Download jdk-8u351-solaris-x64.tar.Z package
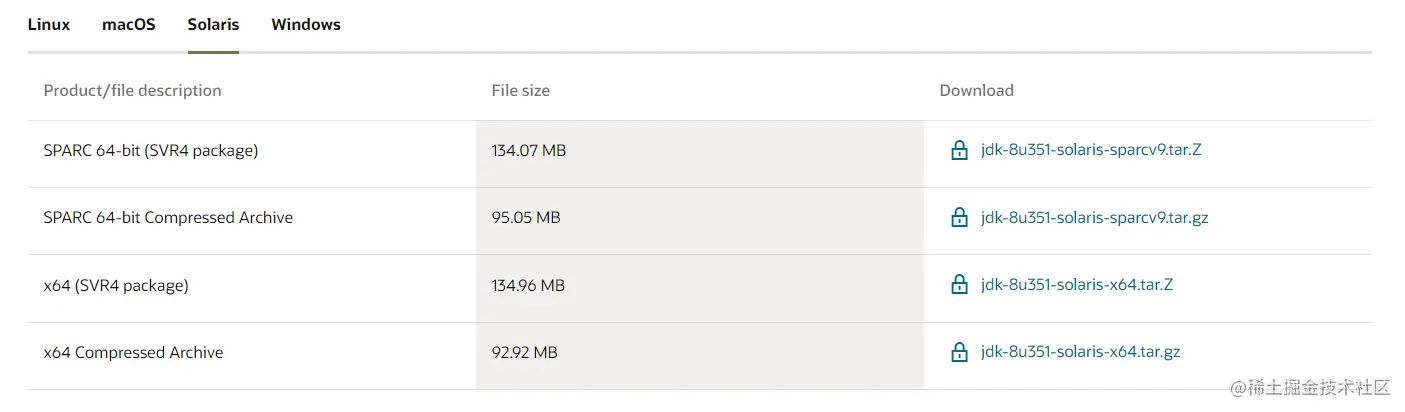This screenshot has height=412, width=1405. pyautogui.click(x=1077, y=285)
